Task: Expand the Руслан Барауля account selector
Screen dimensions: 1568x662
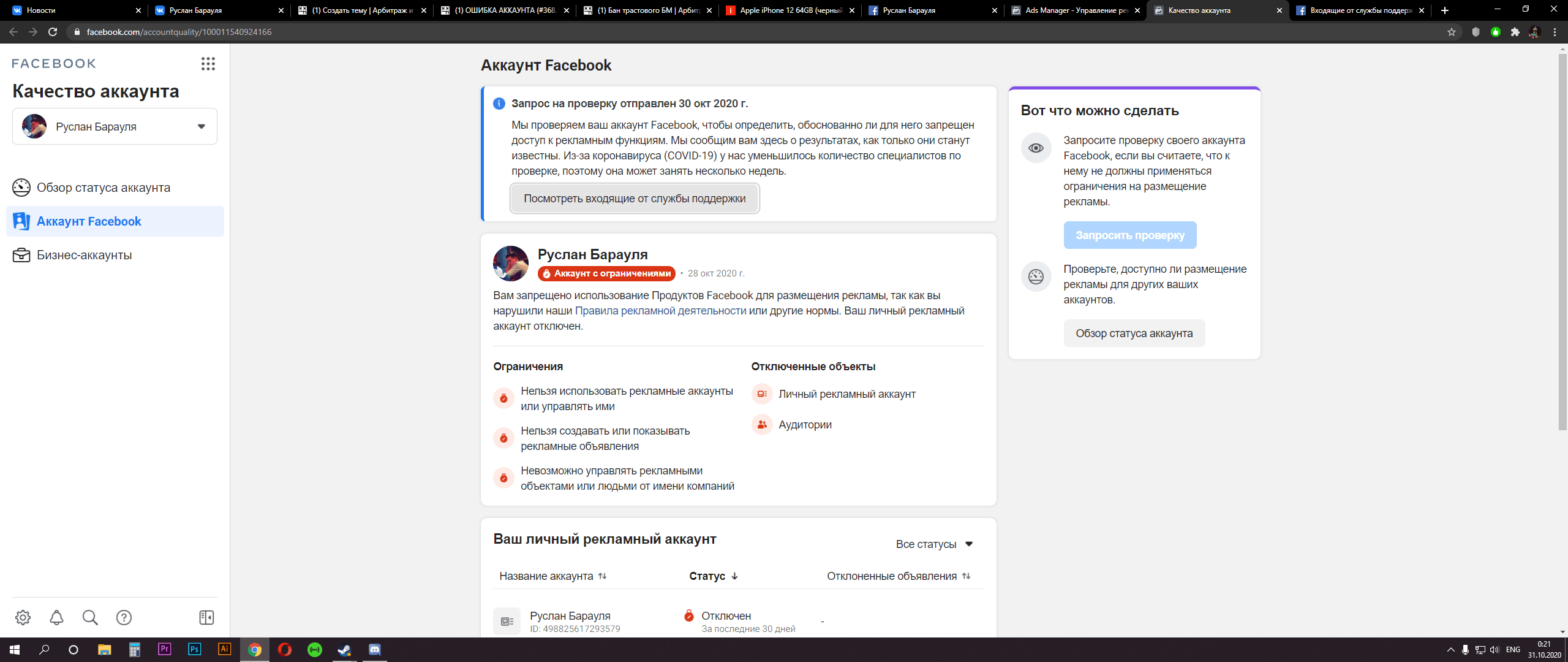Action: [115, 126]
